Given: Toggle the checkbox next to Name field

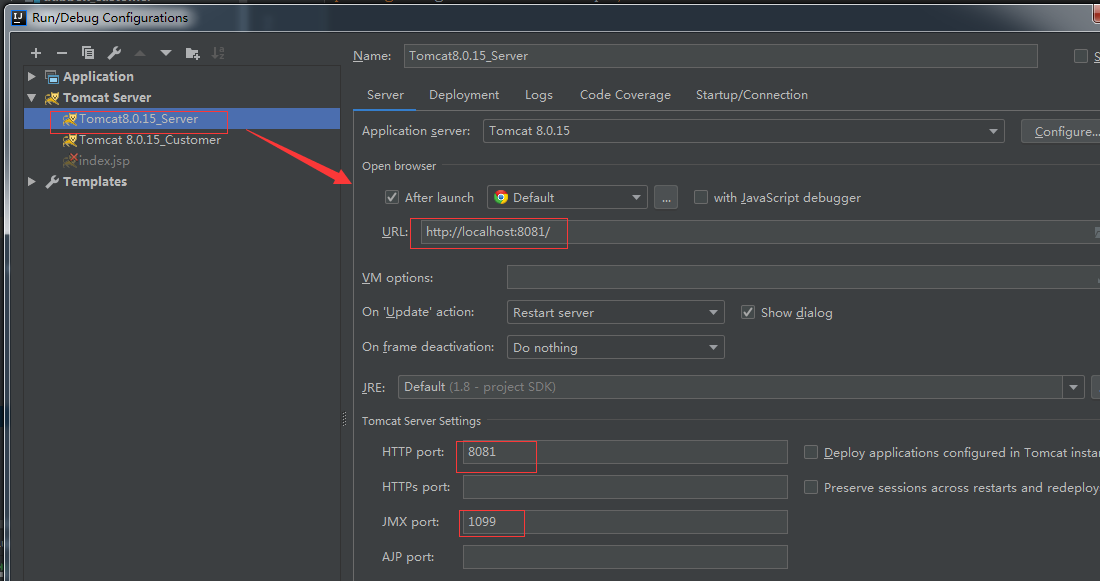Looking at the screenshot, I should [x=1081, y=55].
